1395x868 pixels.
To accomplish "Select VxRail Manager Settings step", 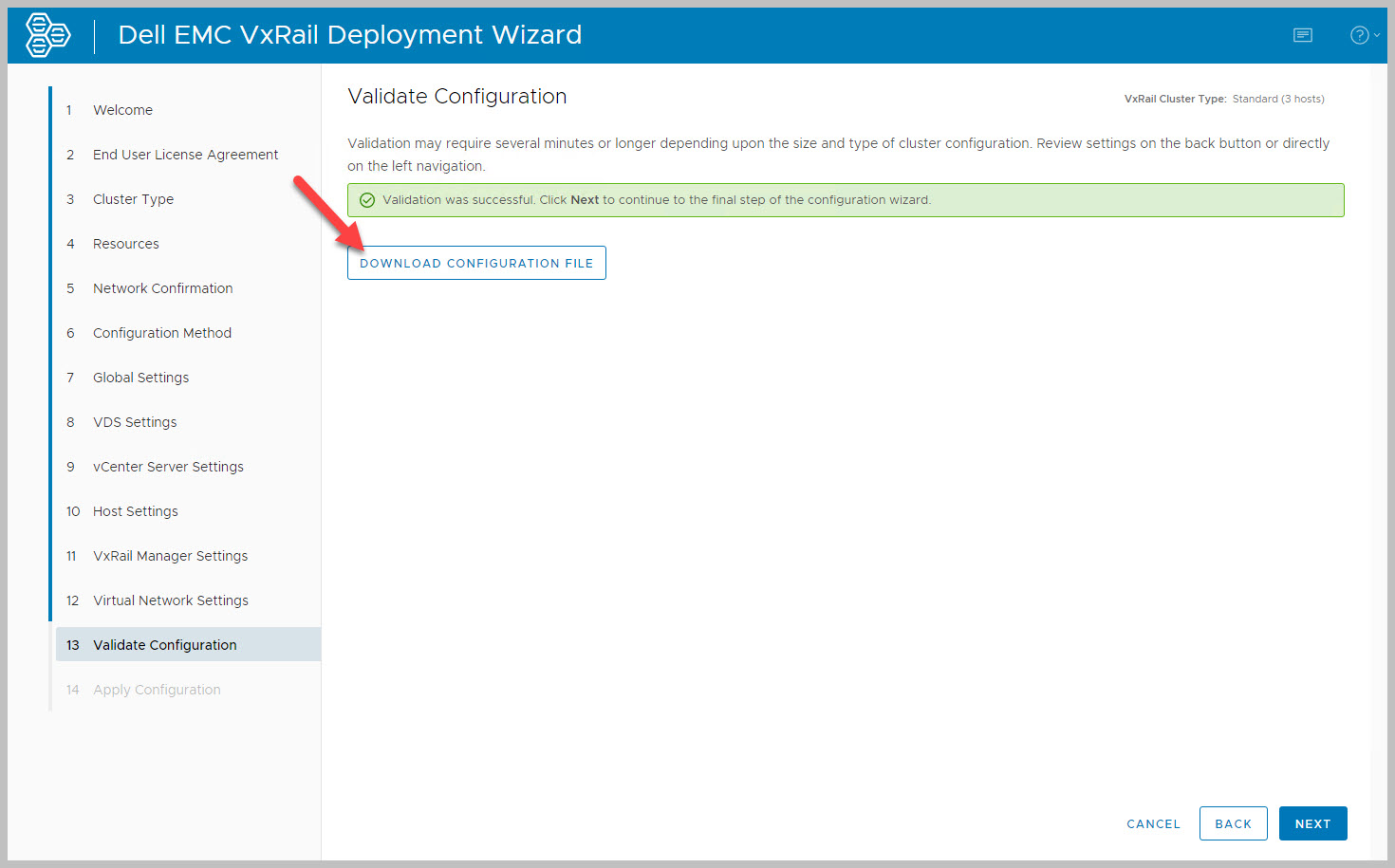I will click(170, 556).
